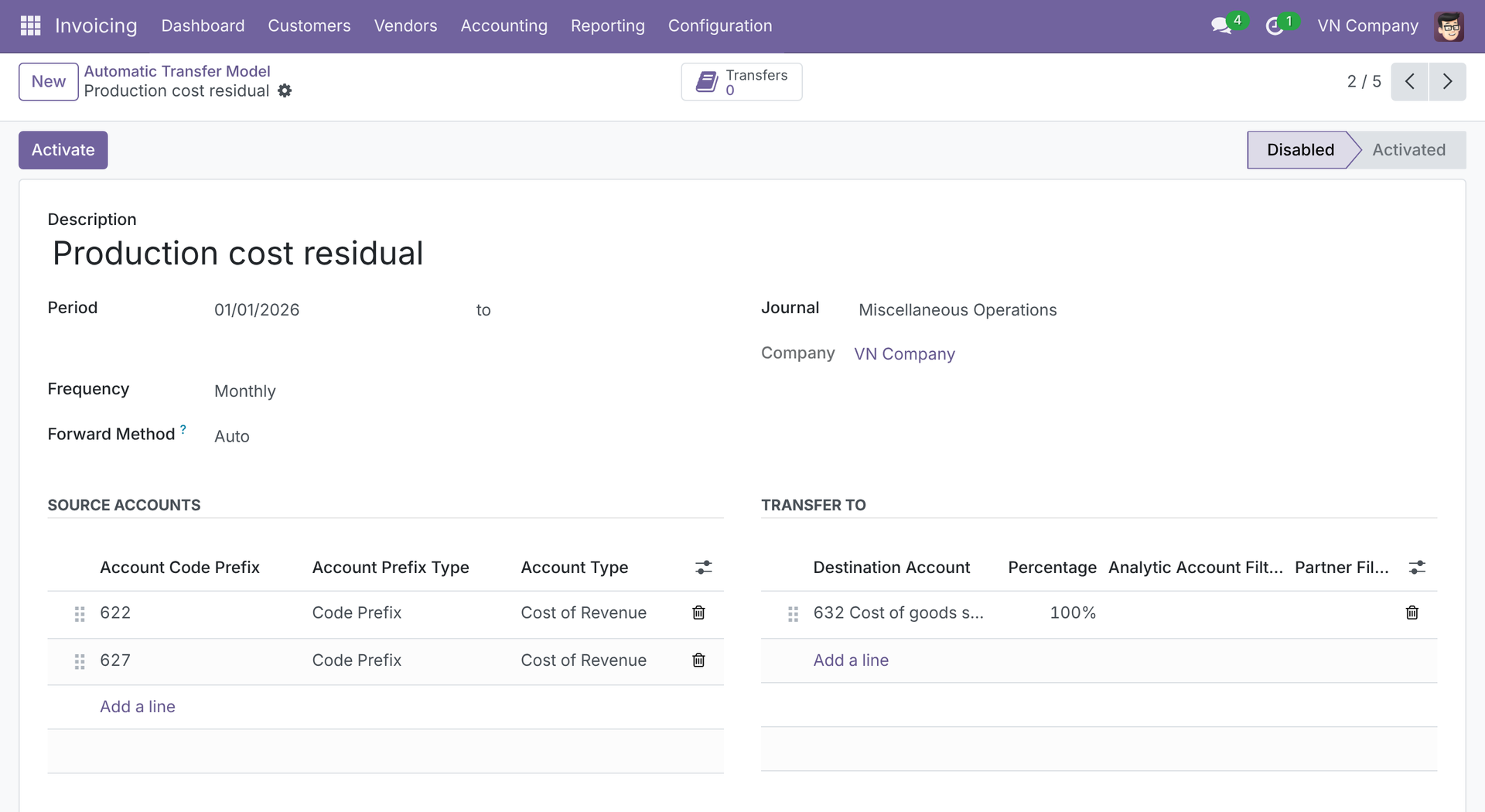Go to the previous record arrow
1485x812 pixels.
(x=1409, y=81)
